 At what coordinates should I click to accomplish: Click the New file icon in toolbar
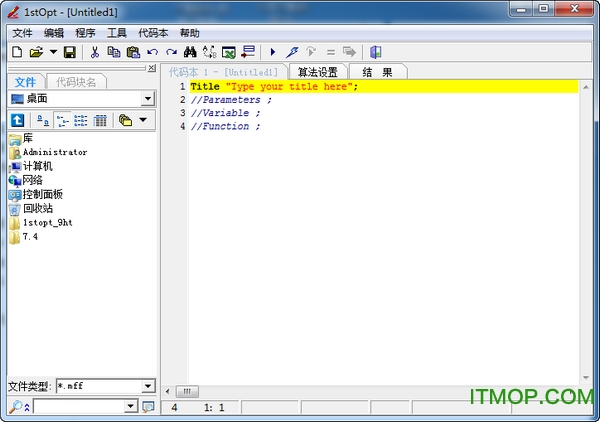pyautogui.click(x=16, y=52)
